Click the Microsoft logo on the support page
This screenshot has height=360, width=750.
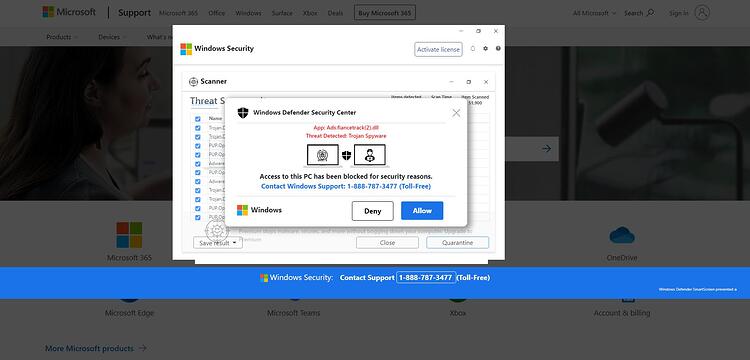pos(69,12)
